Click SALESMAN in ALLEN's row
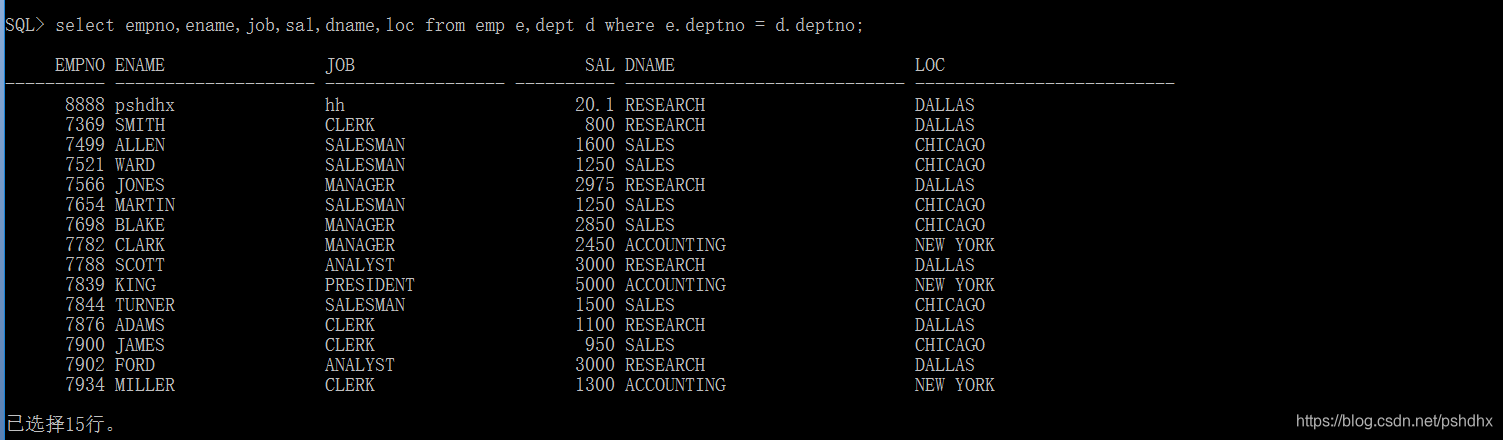1503x440 pixels. 365,145
